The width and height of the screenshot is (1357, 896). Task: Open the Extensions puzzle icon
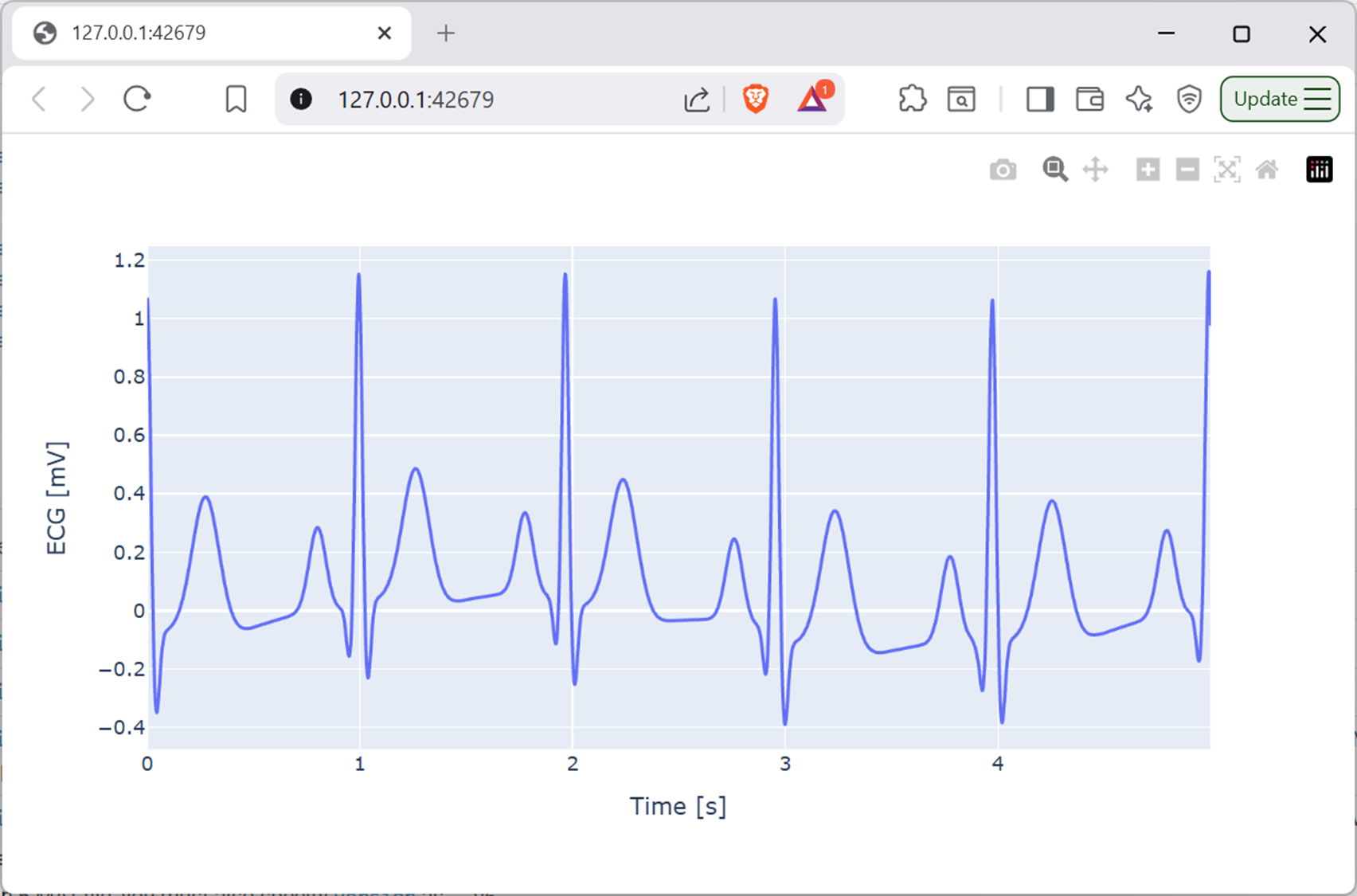click(x=912, y=100)
